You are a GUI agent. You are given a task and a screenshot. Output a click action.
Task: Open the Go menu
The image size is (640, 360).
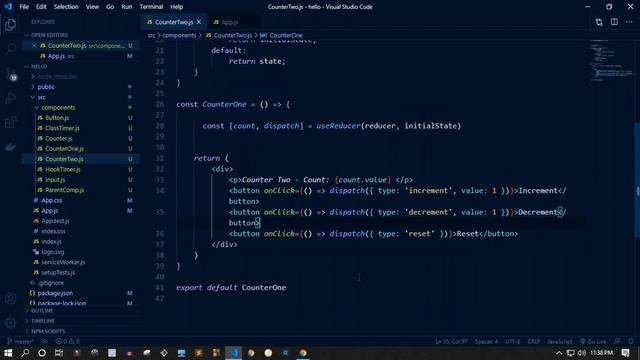[110, 7]
